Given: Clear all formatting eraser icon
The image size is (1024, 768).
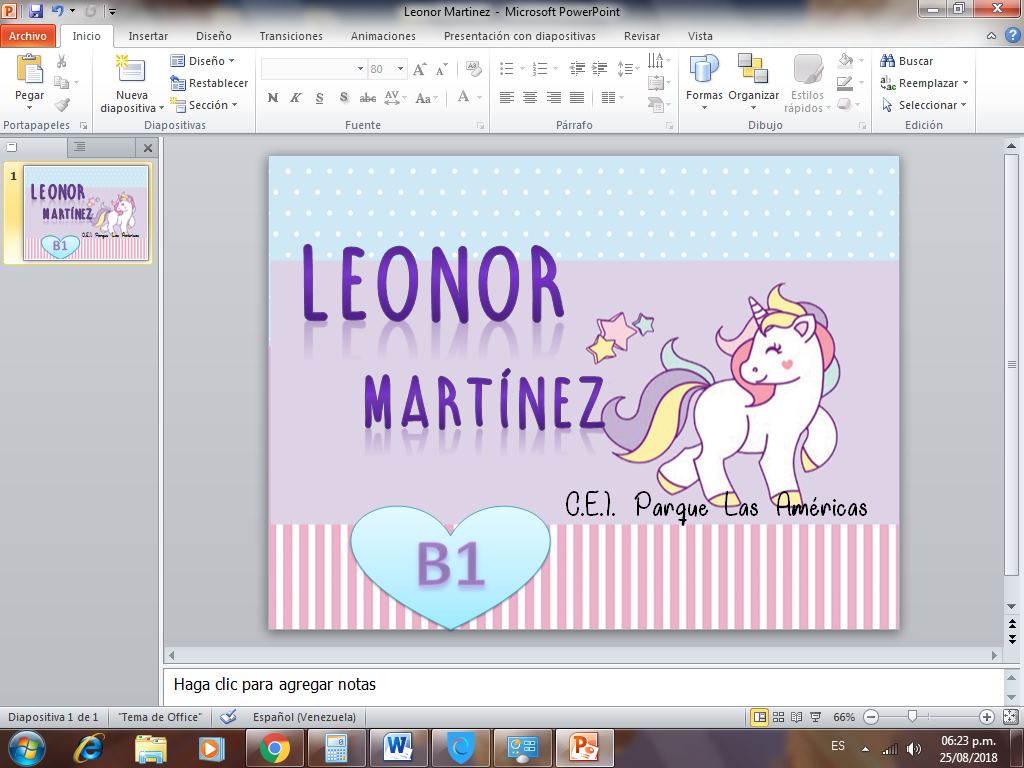Looking at the screenshot, I should pyautogui.click(x=473, y=69).
